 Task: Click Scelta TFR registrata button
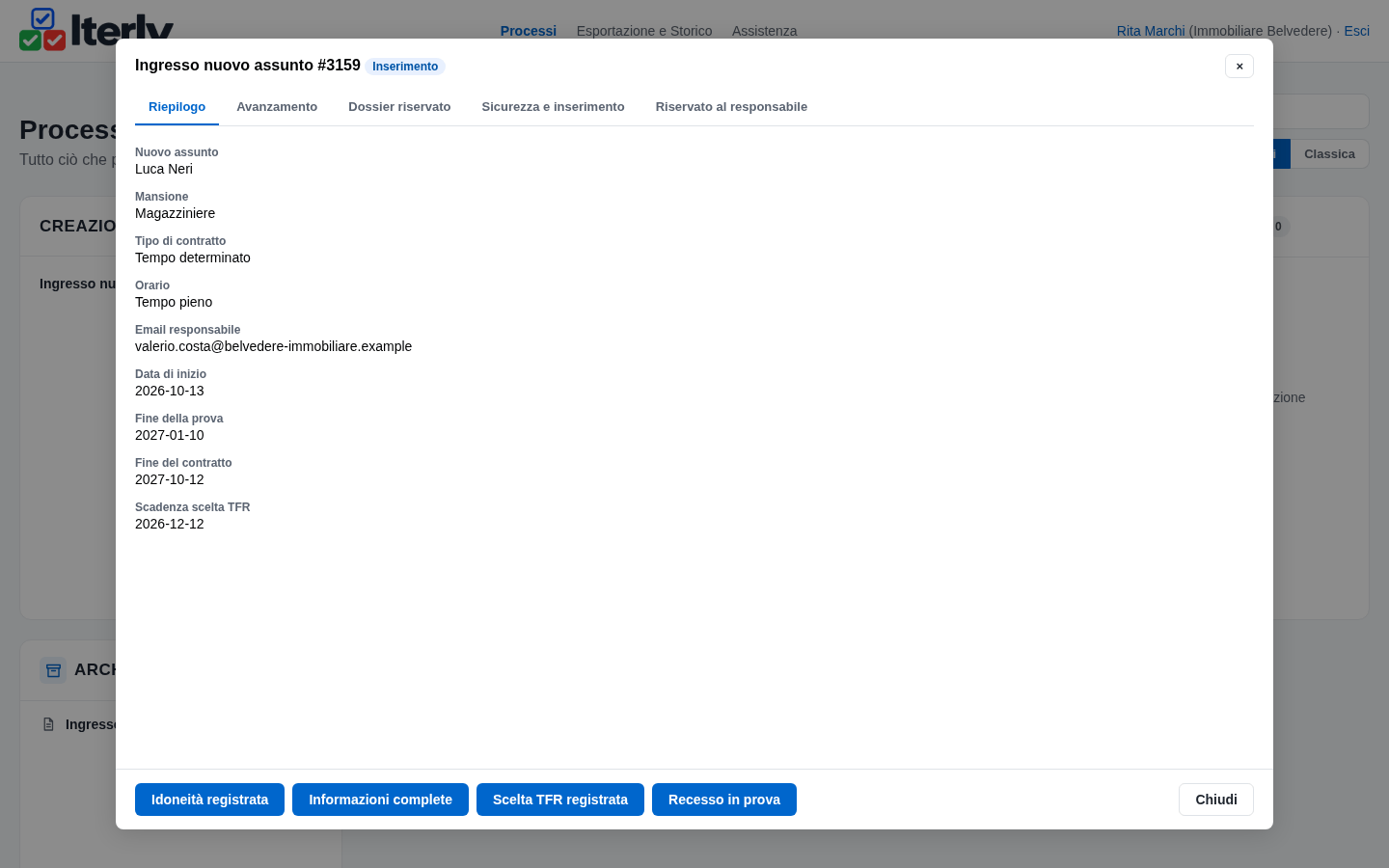coord(560,800)
